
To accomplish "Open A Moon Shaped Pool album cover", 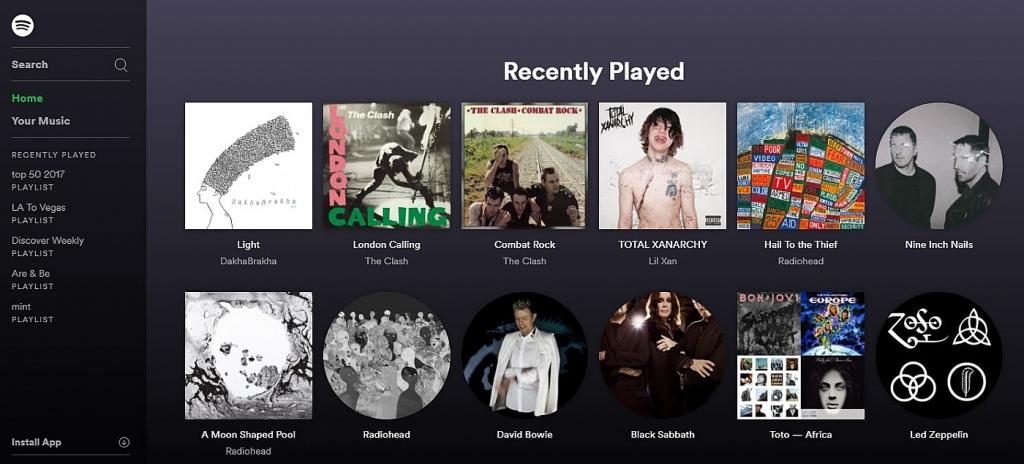I will pos(248,356).
